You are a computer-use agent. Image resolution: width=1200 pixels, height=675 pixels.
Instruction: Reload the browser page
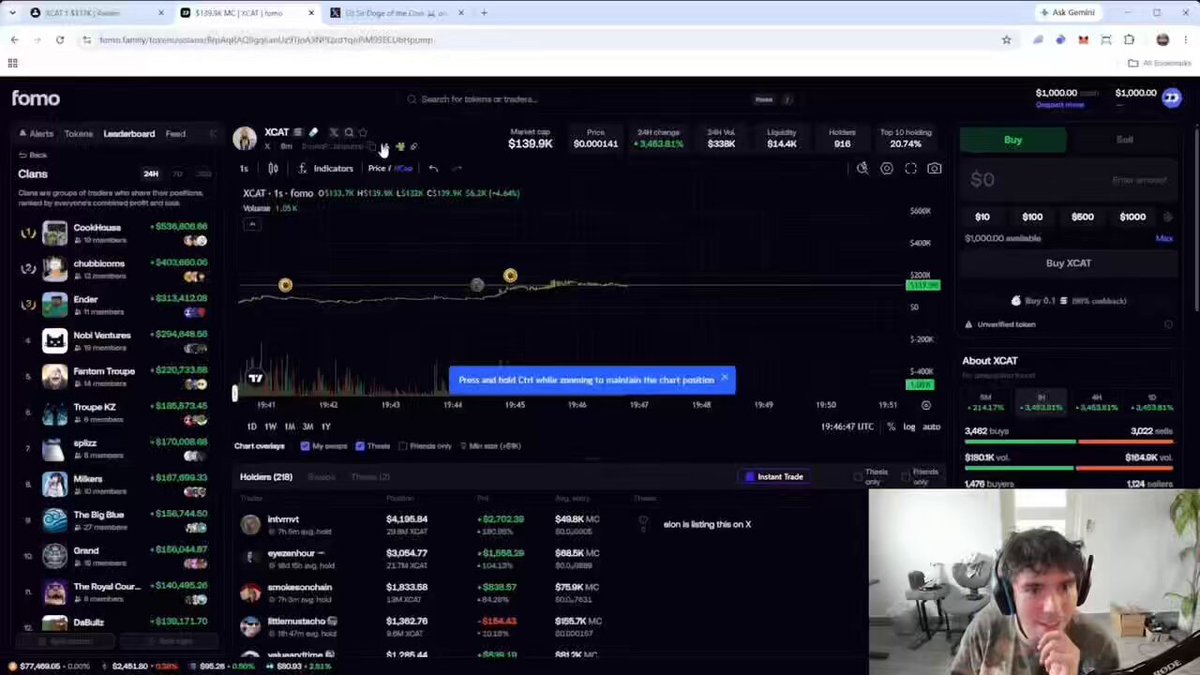coord(60,40)
